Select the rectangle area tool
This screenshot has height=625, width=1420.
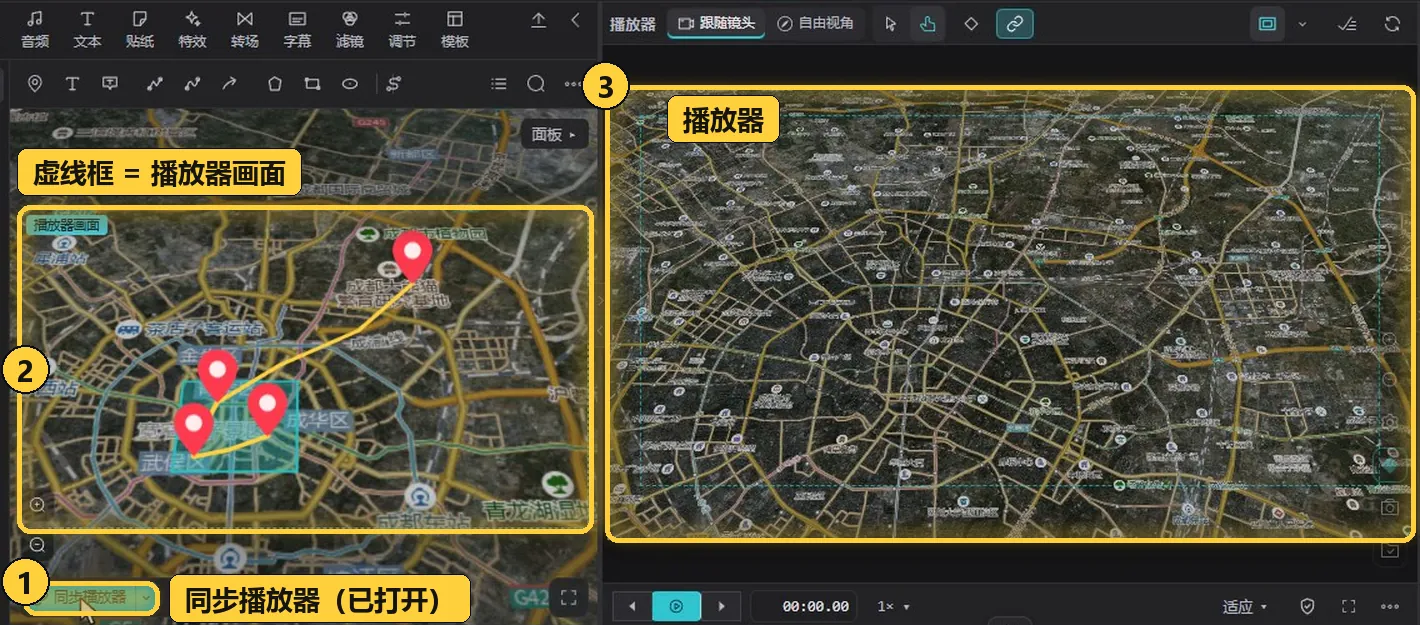click(x=312, y=84)
